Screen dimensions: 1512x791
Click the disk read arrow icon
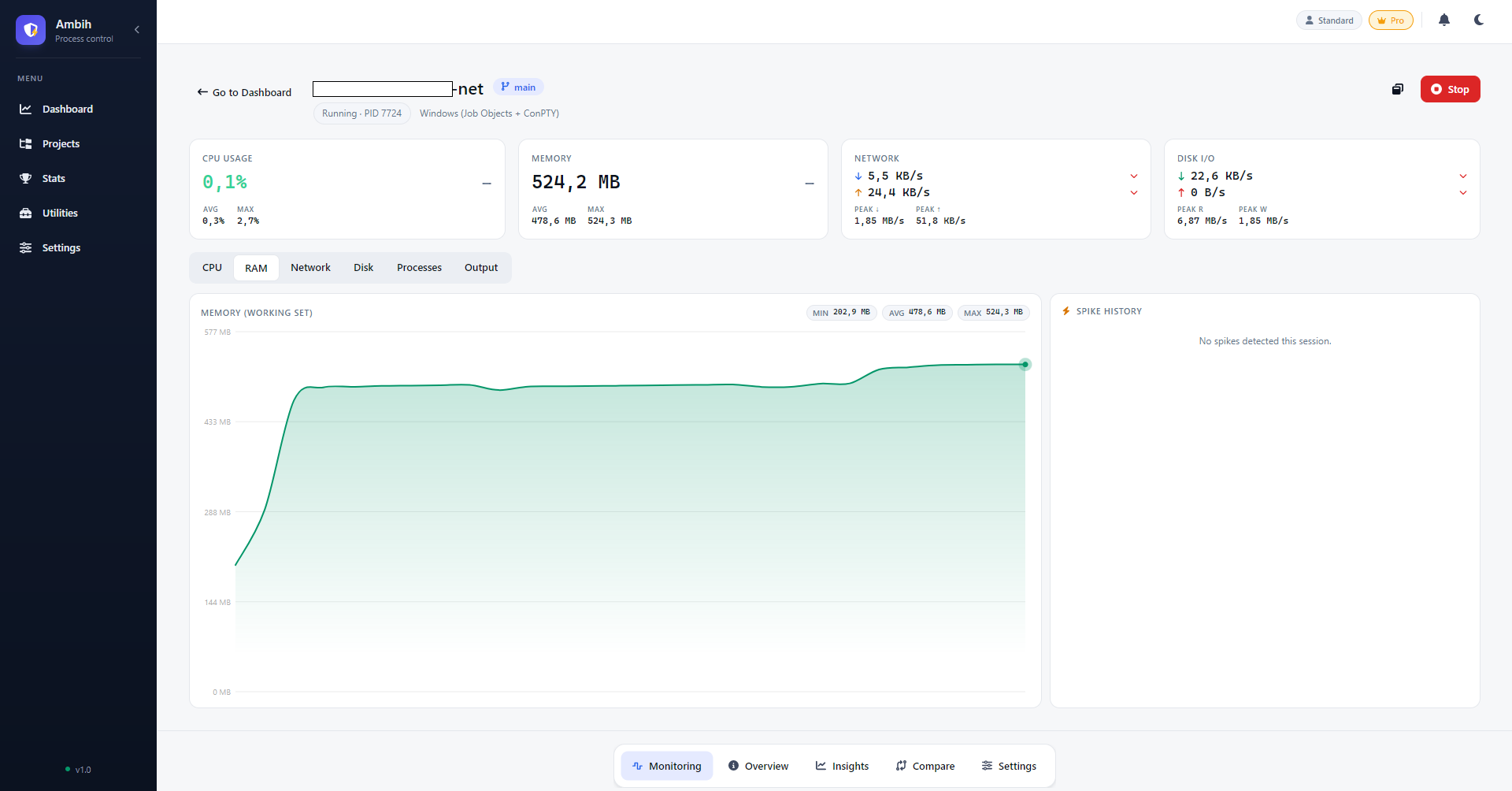[1181, 176]
